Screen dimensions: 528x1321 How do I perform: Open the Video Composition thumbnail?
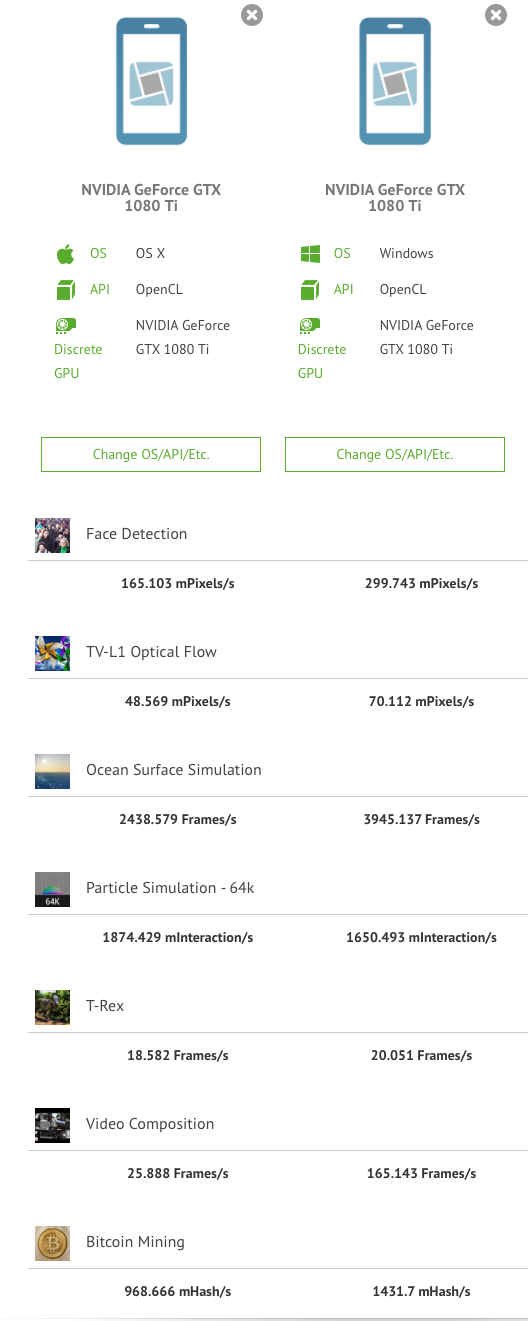click(x=52, y=1125)
